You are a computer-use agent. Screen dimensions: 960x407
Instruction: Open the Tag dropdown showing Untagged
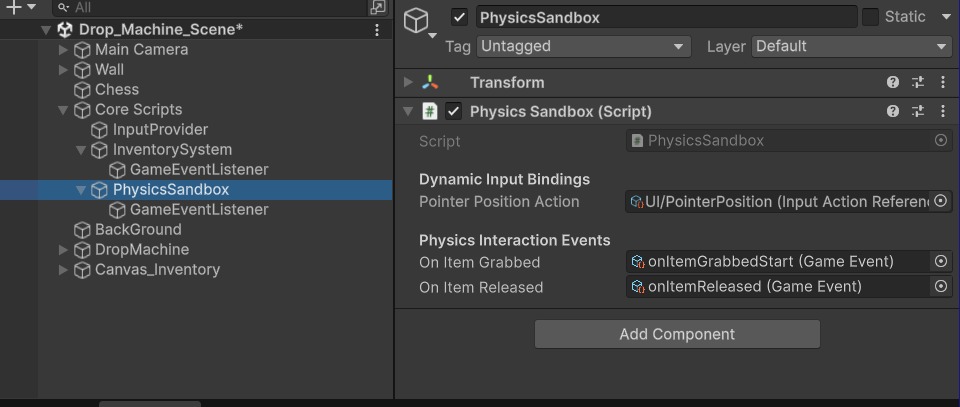[x=583, y=46]
